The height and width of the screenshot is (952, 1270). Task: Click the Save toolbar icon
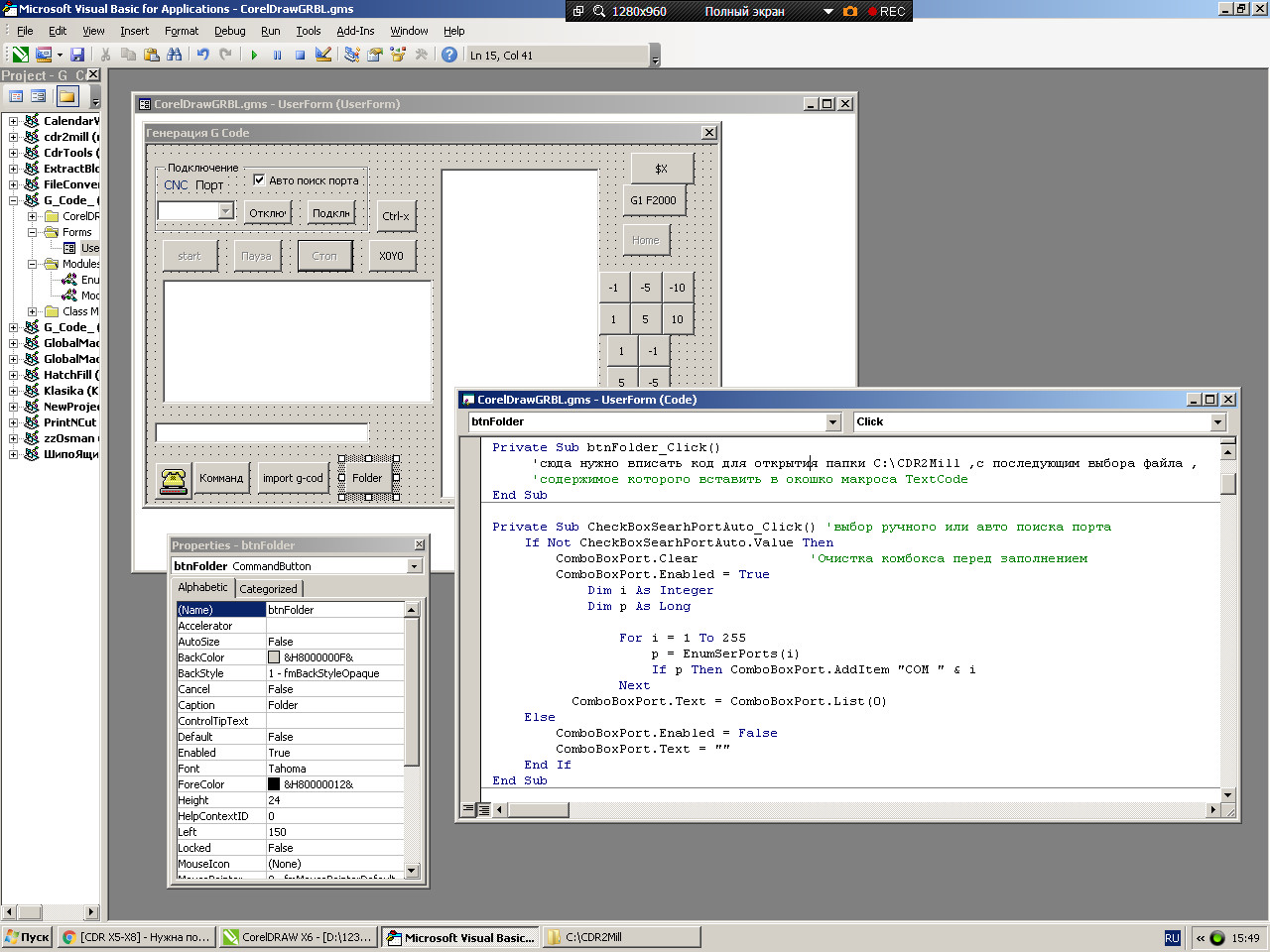tap(77, 56)
